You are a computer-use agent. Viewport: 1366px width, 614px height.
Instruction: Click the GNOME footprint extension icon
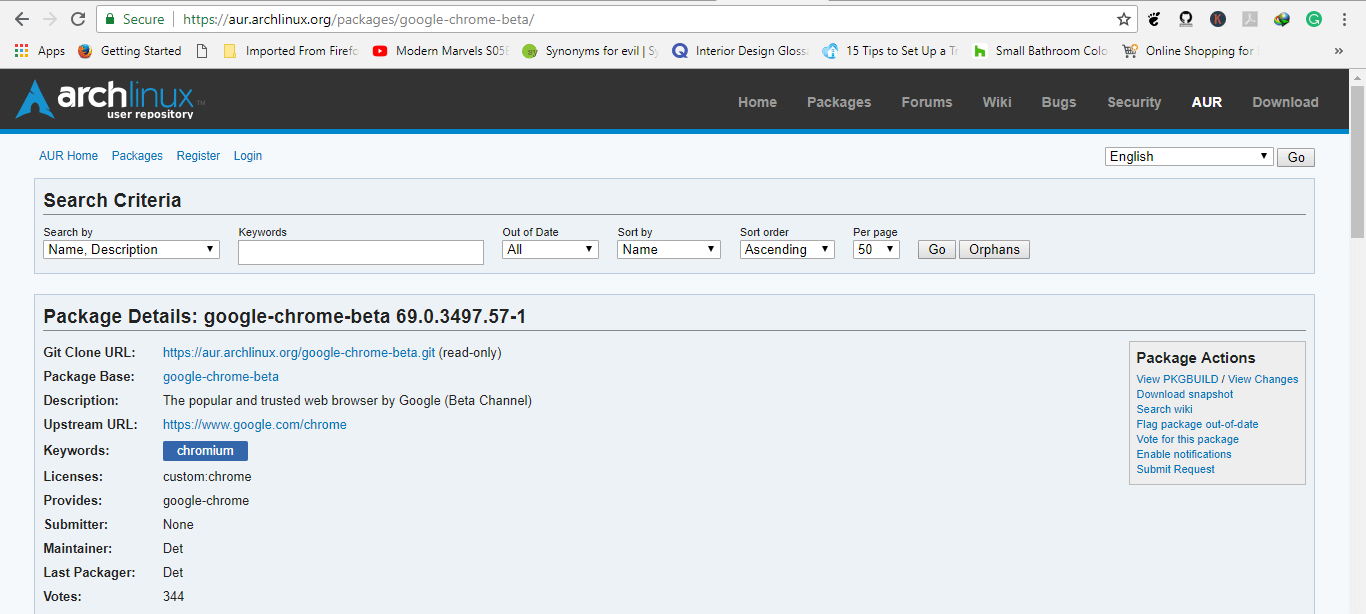(1154, 19)
